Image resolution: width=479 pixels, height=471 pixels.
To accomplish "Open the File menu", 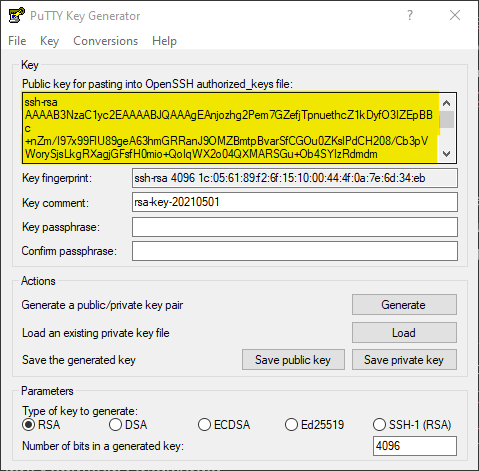I will pyautogui.click(x=17, y=41).
